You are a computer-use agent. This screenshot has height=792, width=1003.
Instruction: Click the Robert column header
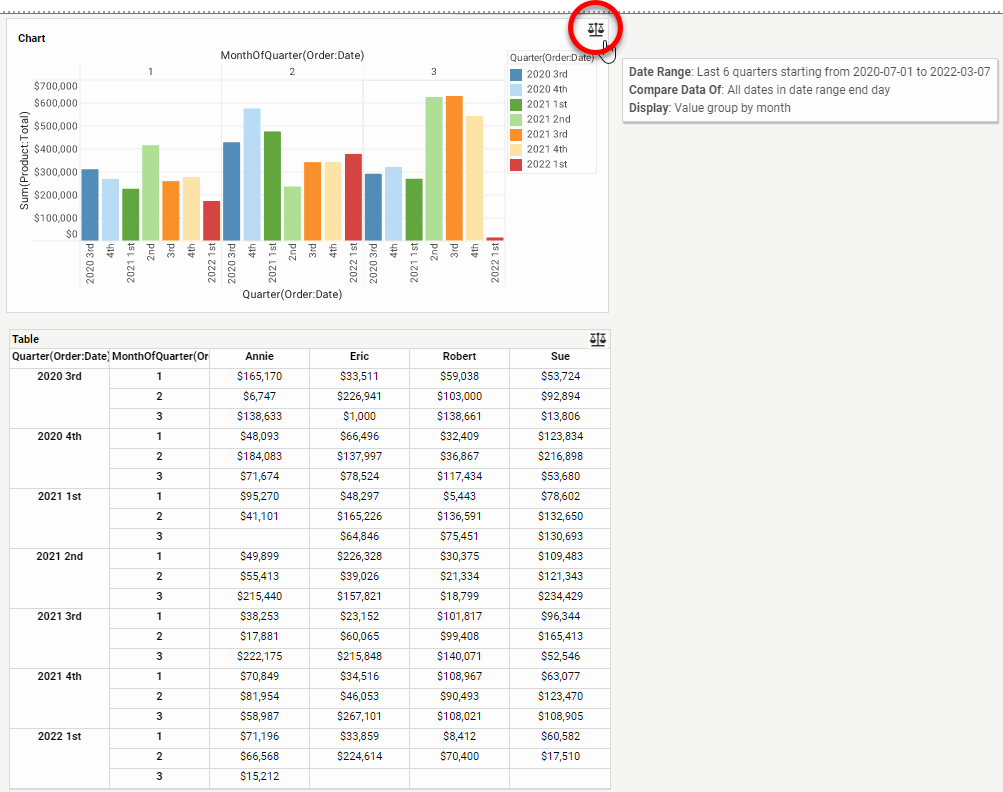[x=459, y=356]
